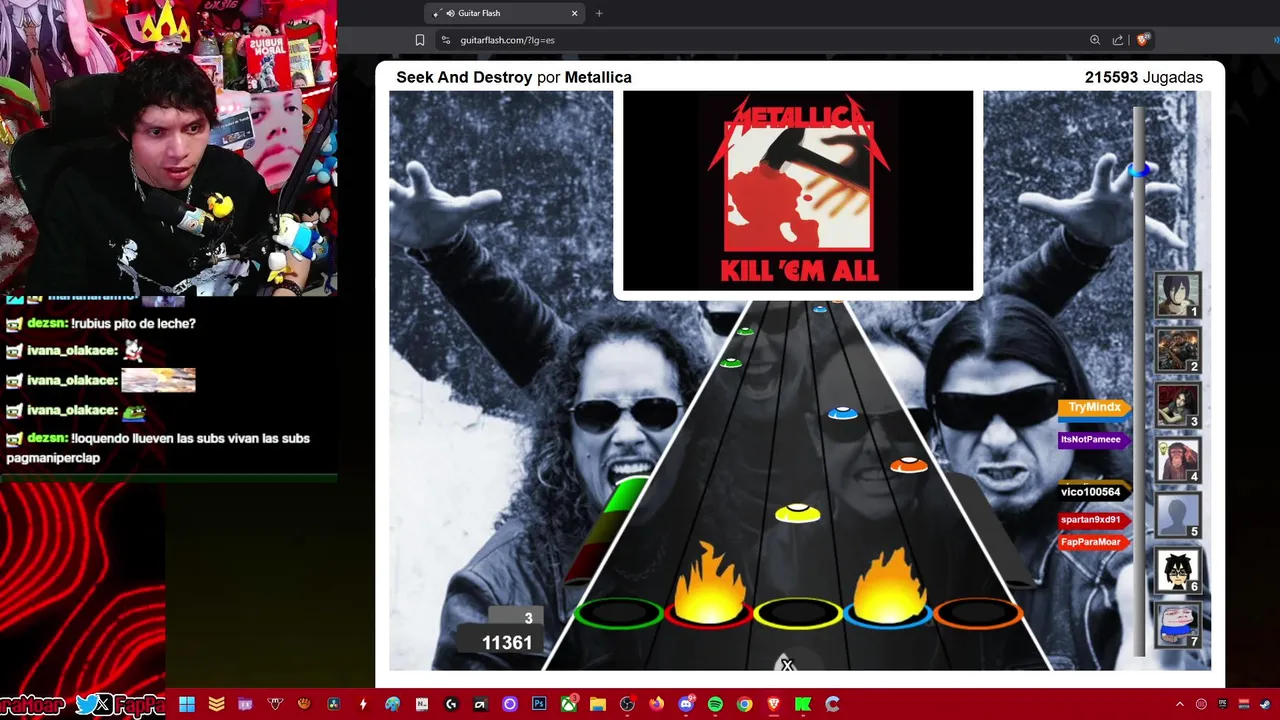
Task: Click the ItsNotPameee player tag
Action: [1094, 440]
